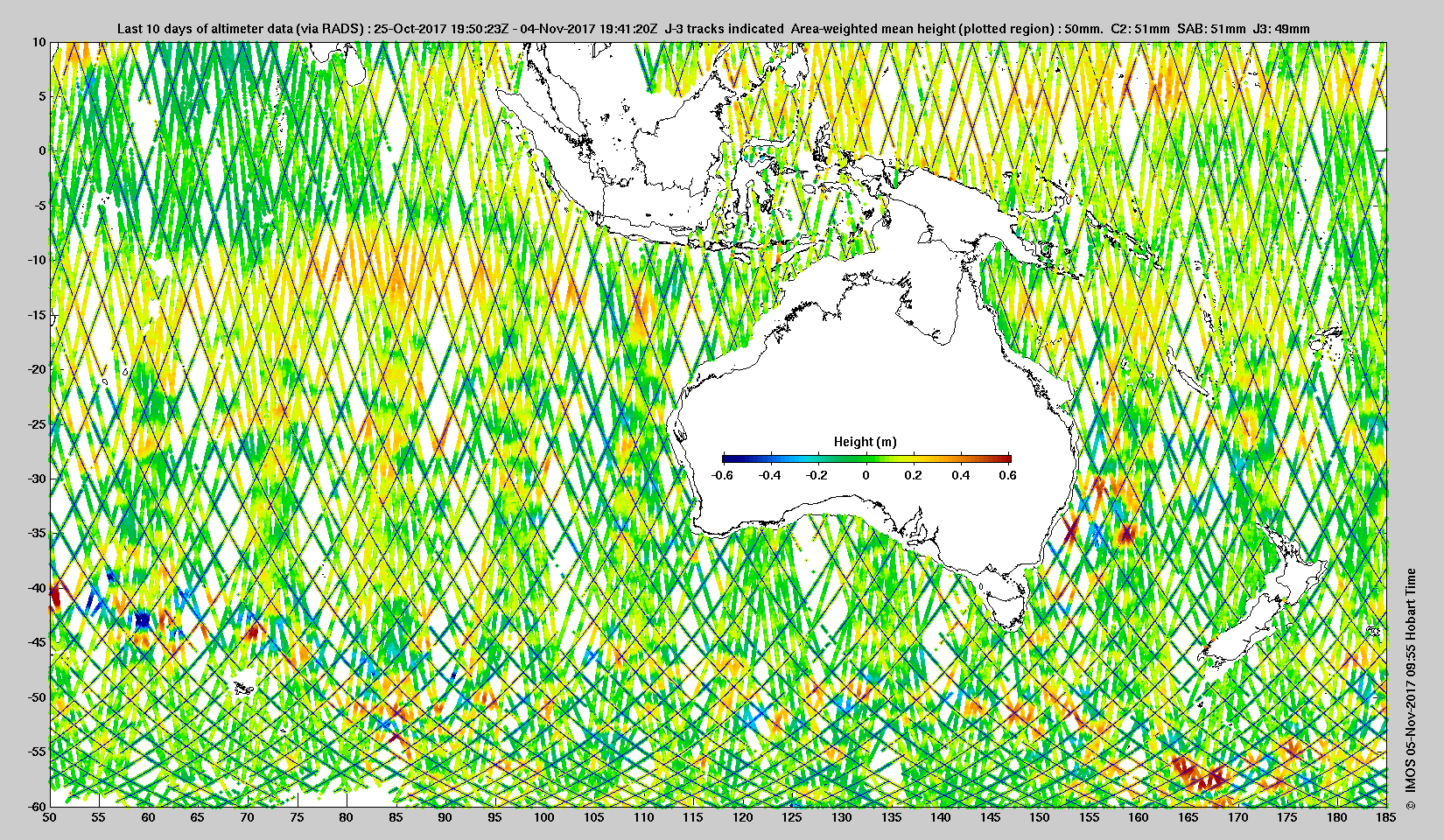Click longitude label "170" on the bottom axis
The height and width of the screenshot is (840, 1444).
(1237, 817)
